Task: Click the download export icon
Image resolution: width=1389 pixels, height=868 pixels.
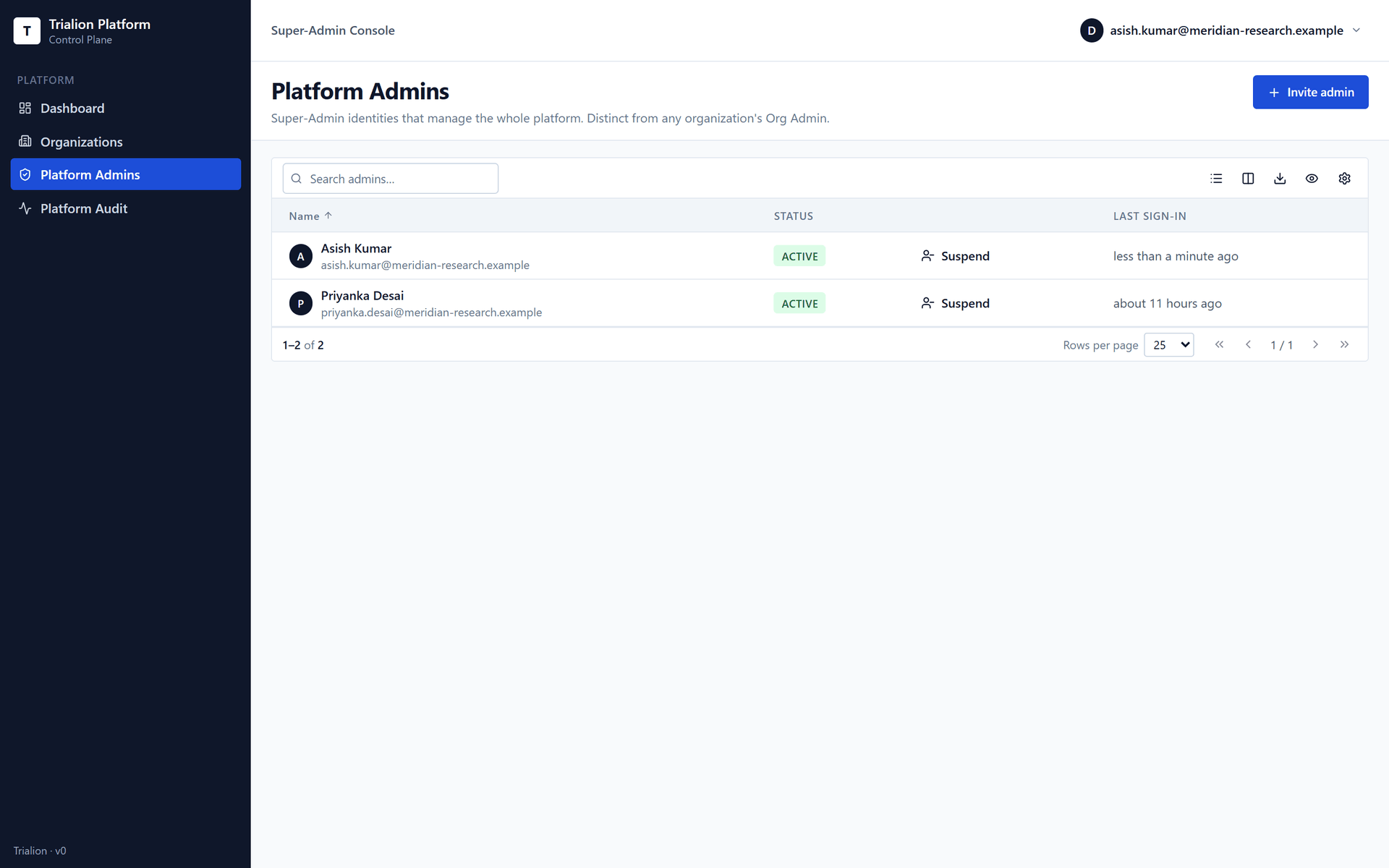Action: (x=1280, y=179)
